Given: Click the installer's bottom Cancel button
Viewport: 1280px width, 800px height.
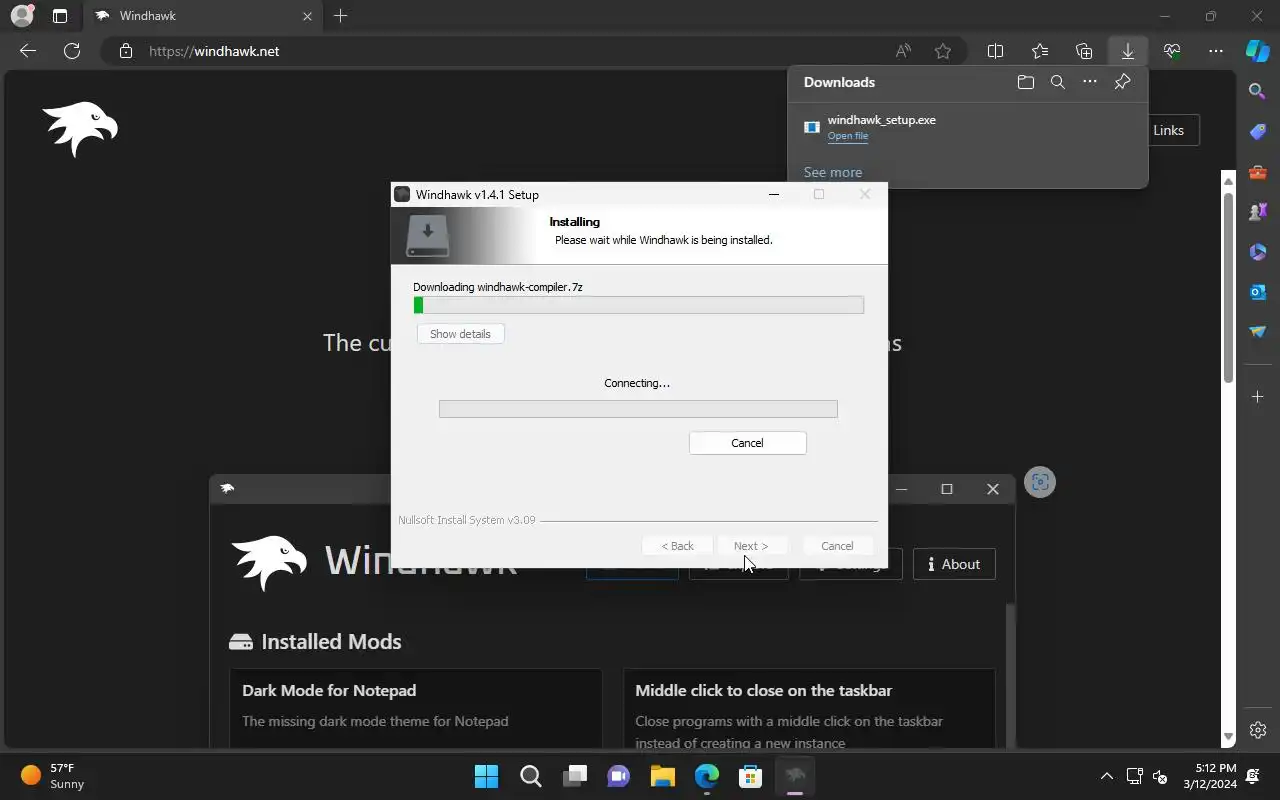Looking at the screenshot, I should 837,546.
